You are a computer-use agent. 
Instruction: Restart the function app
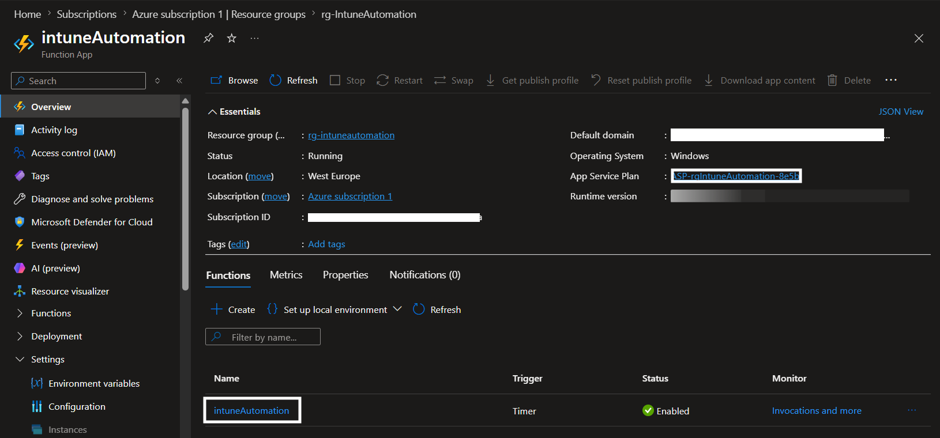(x=400, y=80)
